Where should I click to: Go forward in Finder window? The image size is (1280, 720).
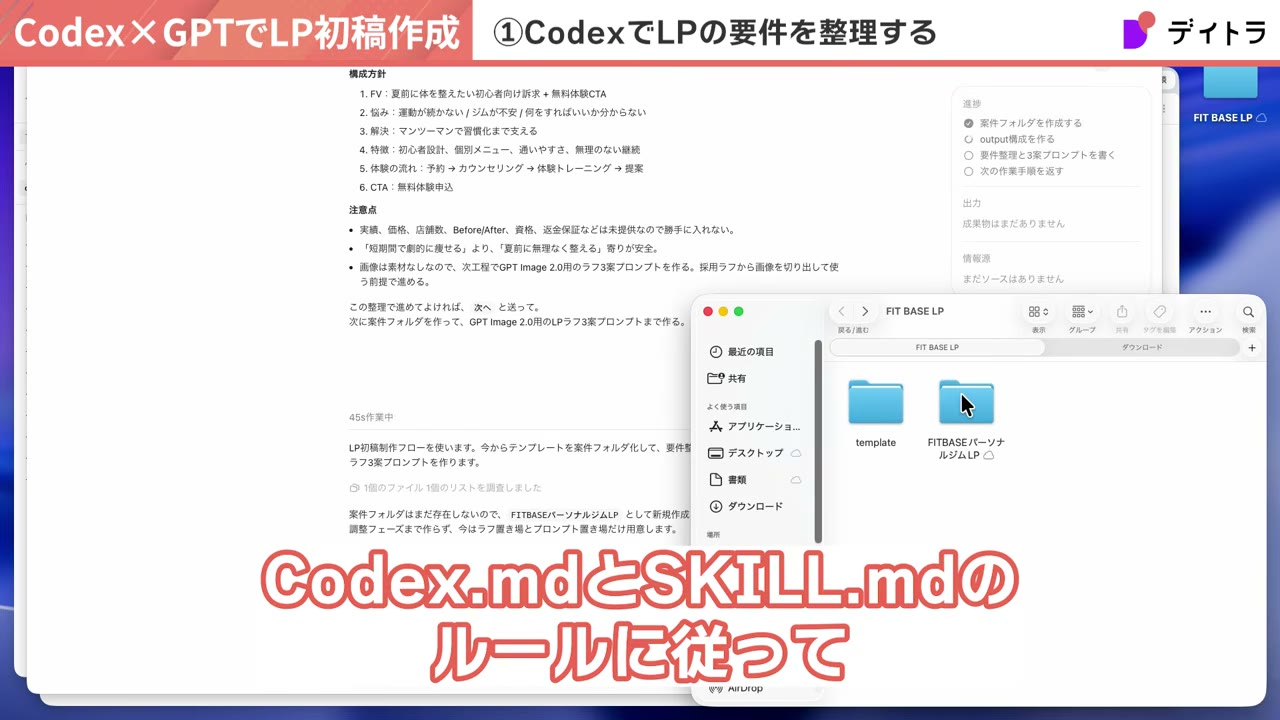point(865,312)
